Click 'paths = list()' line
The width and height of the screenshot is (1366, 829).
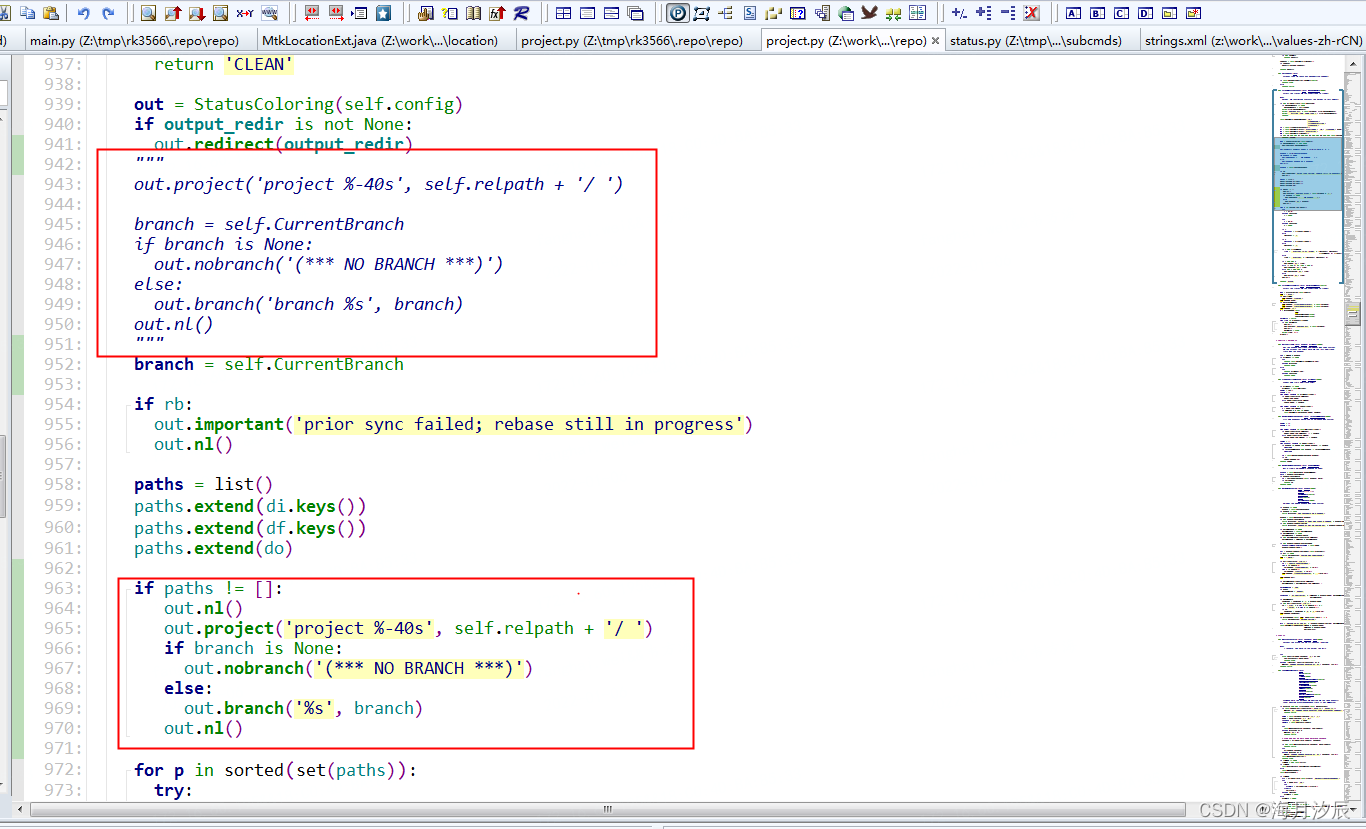pos(203,484)
